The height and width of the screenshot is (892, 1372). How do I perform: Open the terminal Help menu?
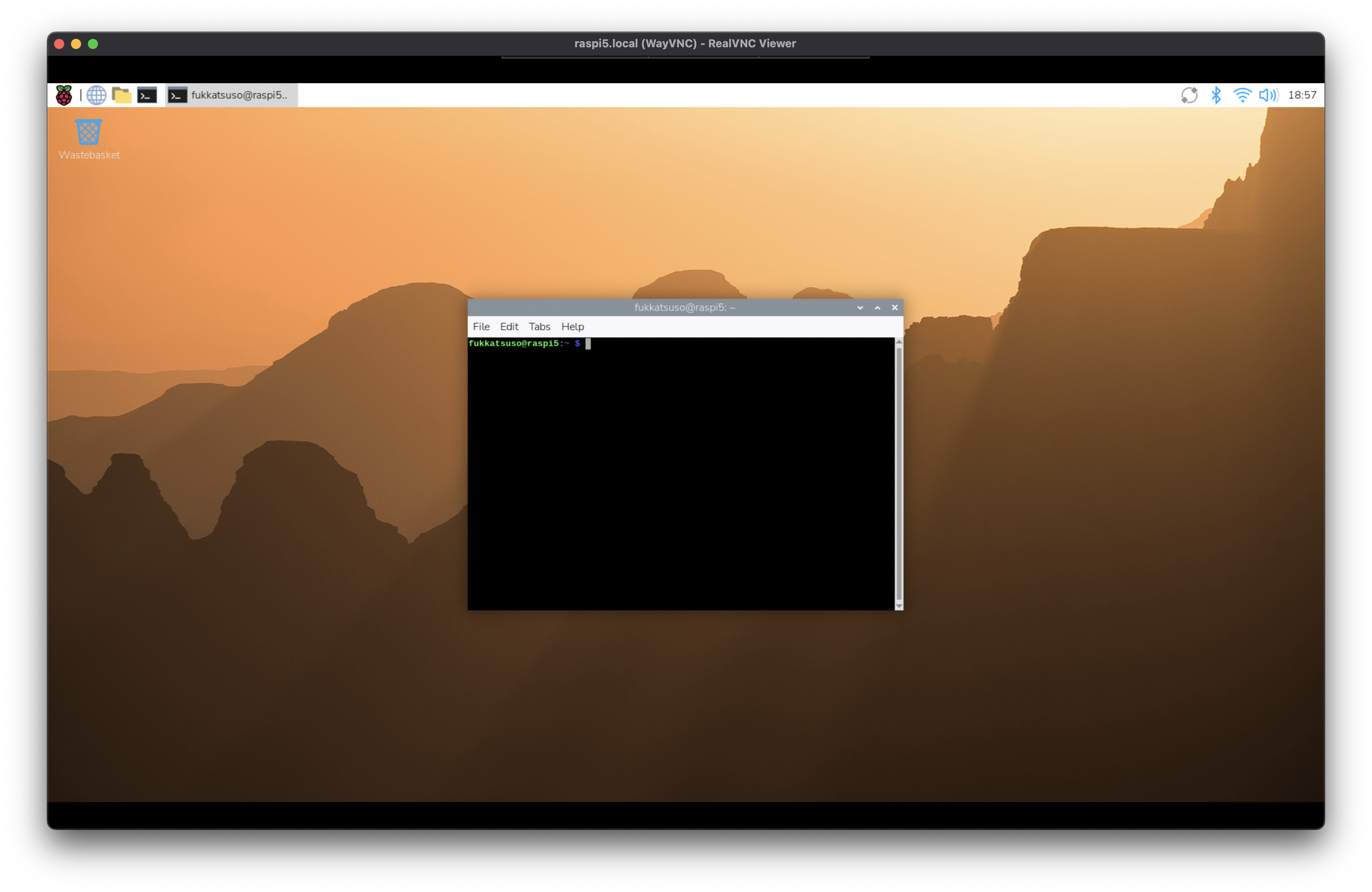tap(572, 327)
